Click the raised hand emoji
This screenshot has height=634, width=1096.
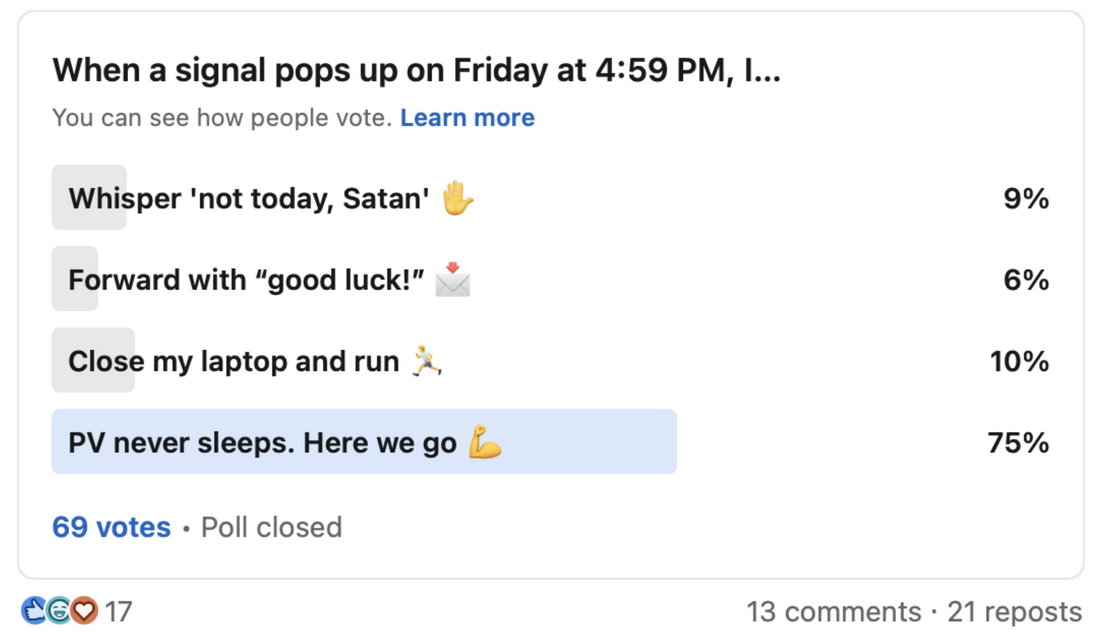pos(457,198)
